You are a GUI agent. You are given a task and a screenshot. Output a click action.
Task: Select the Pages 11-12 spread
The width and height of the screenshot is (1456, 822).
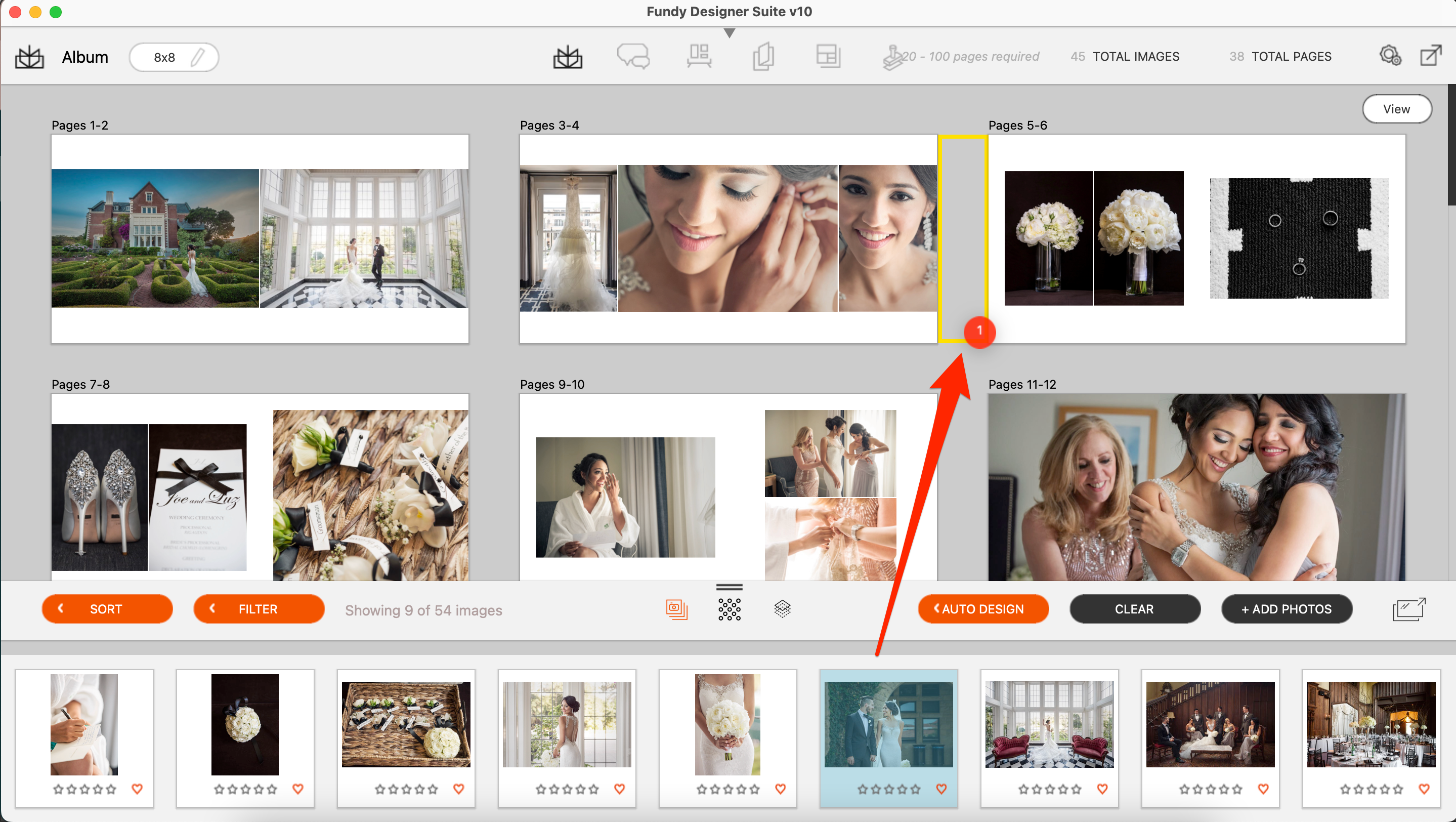[1196, 487]
